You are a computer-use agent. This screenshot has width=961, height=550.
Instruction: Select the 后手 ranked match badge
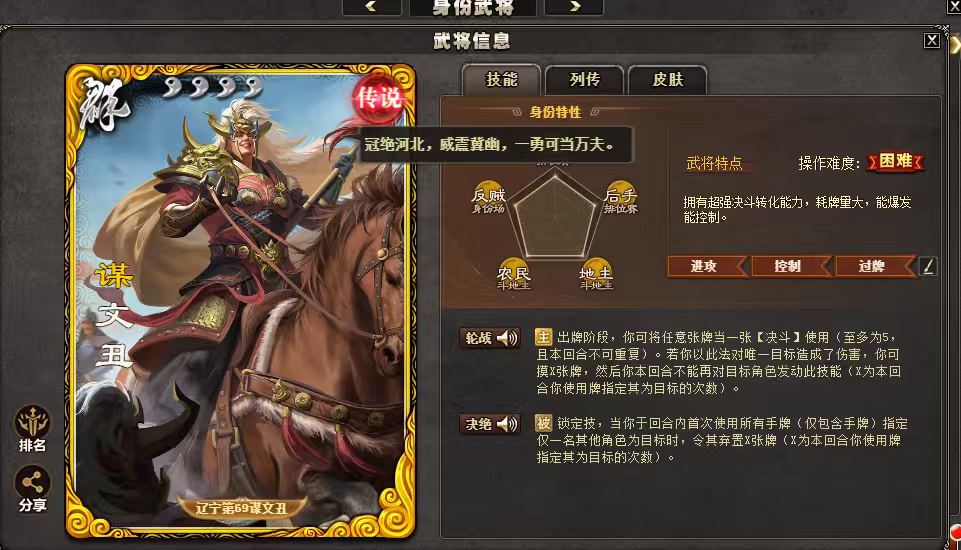tap(620, 197)
